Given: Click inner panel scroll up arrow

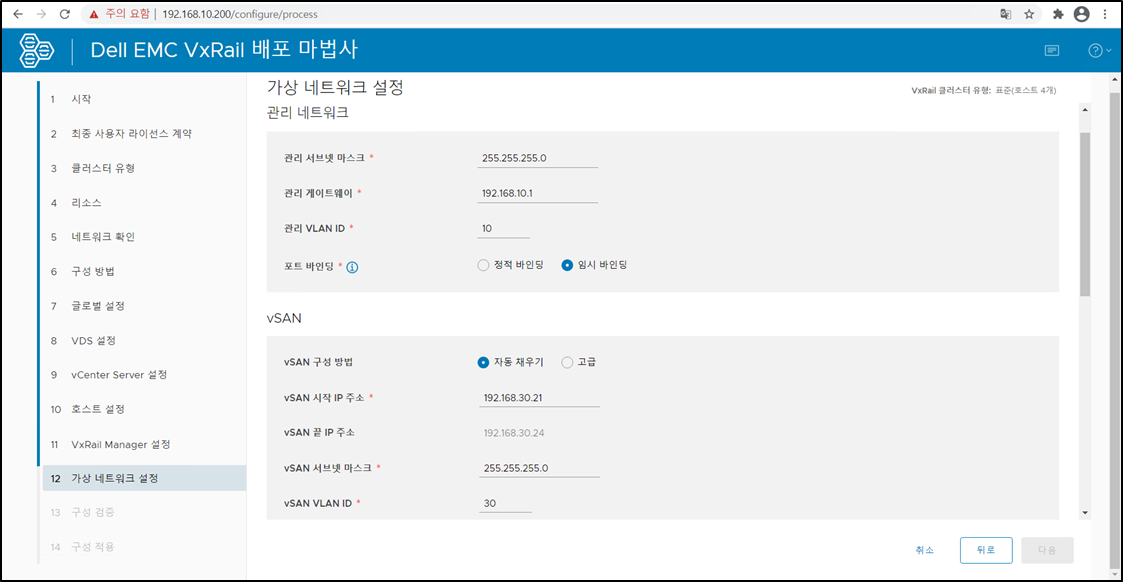Looking at the screenshot, I should point(1085,110).
